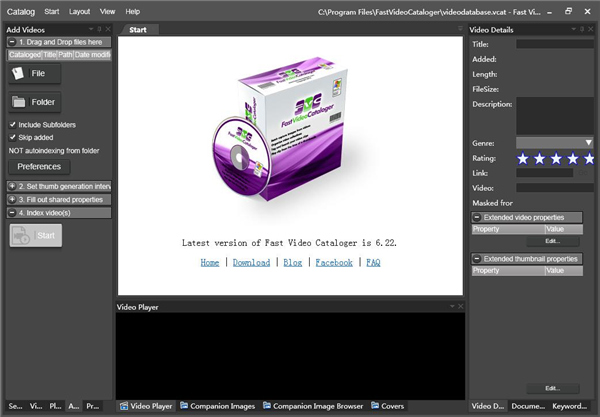Open the Home link
Screen dimensions: 600x417
(210, 263)
